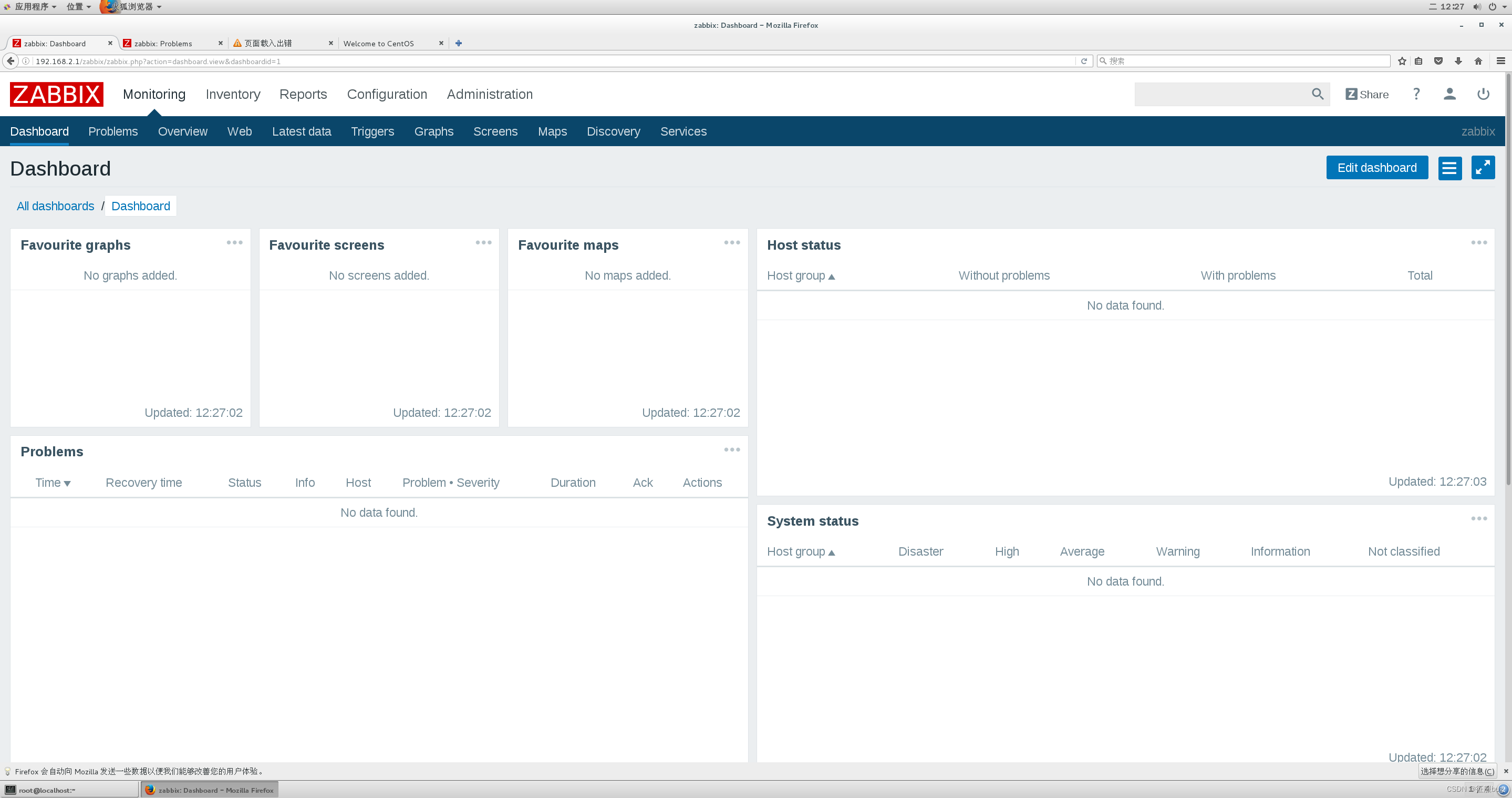This screenshot has width=1512, height=798.
Task: Go to the Graphs submenu tab
Action: click(434, 131)
